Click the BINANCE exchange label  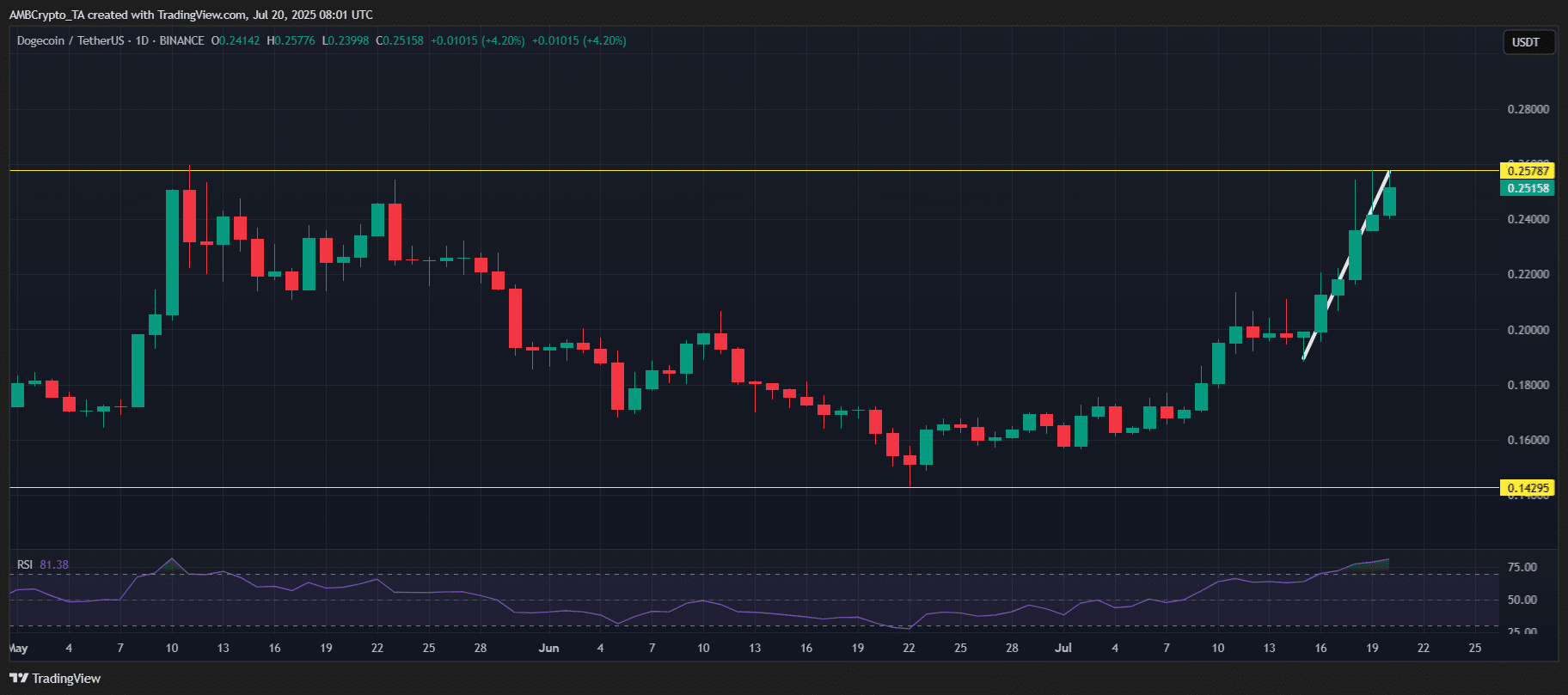(x=181, y=40)
